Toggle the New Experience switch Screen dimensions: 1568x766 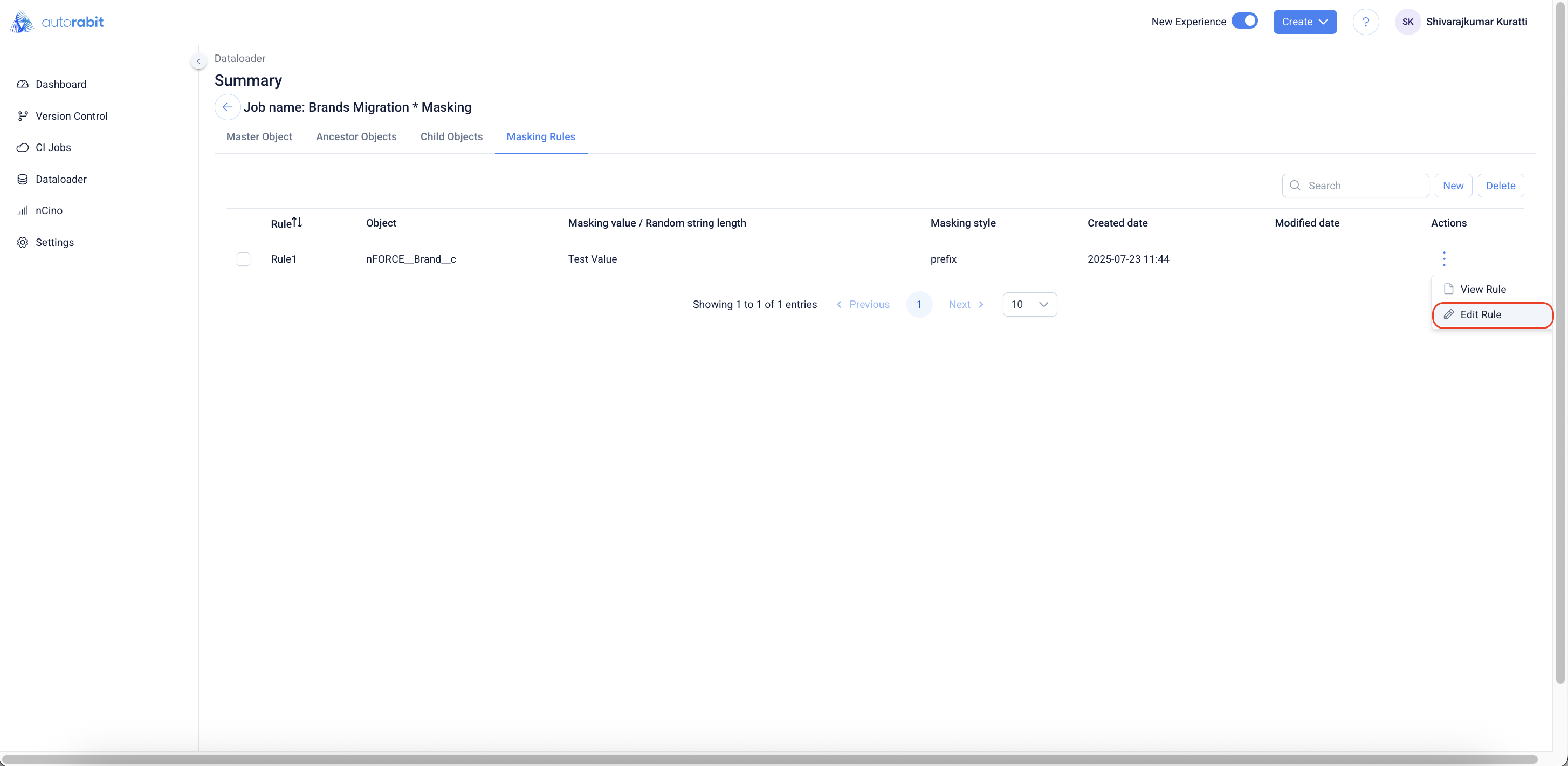tap(1244, 22)
